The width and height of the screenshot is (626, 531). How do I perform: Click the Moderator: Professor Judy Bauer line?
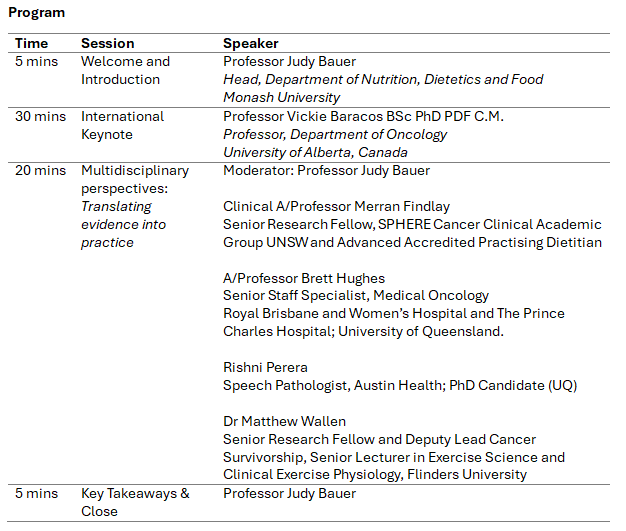coord(326,171)
